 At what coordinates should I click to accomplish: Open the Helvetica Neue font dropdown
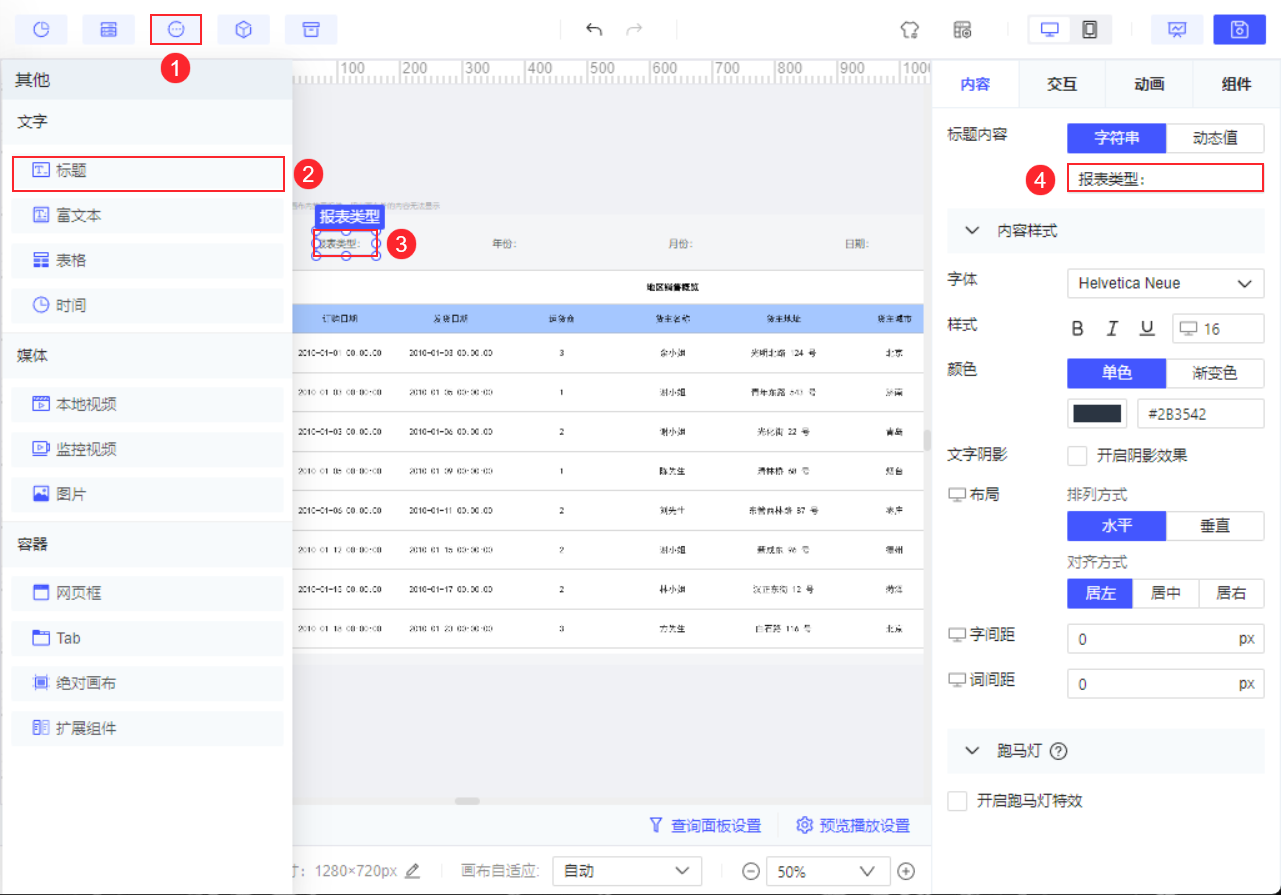point(1165,283)
